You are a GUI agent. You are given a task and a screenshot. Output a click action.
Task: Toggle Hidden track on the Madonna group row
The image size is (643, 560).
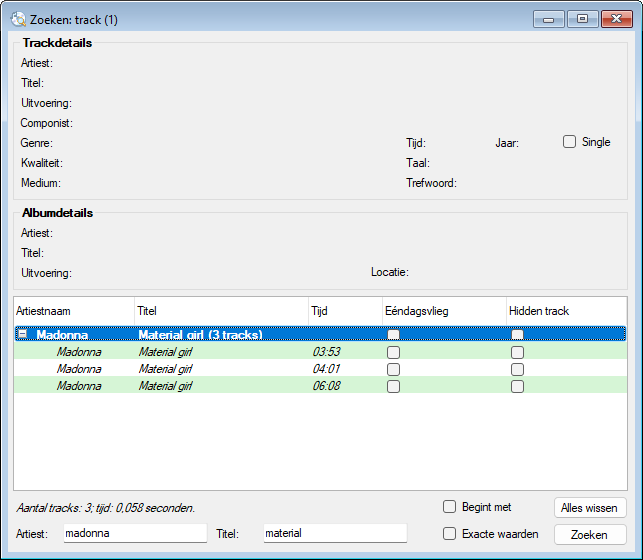pos(517,335)
